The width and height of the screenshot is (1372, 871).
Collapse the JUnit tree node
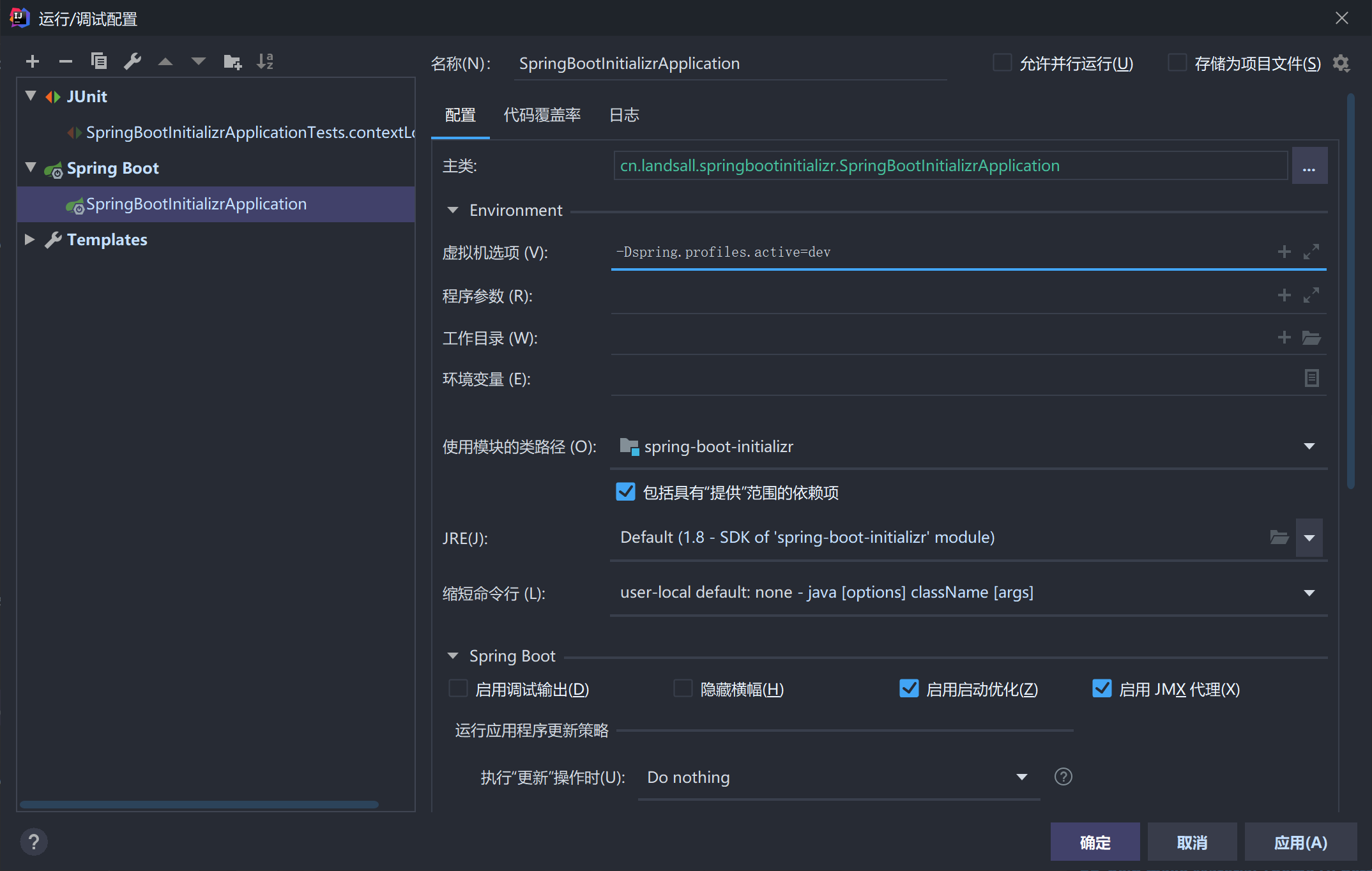coord(30,96)
